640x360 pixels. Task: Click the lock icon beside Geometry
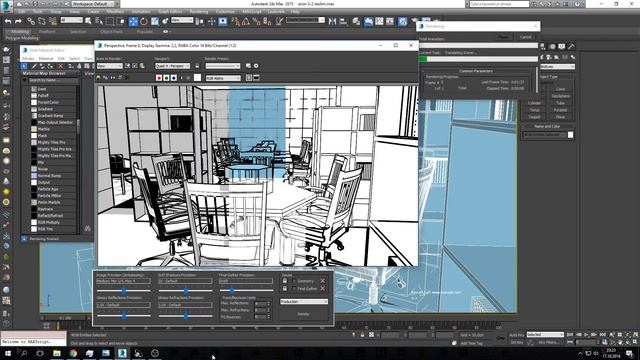click(285, 281)
